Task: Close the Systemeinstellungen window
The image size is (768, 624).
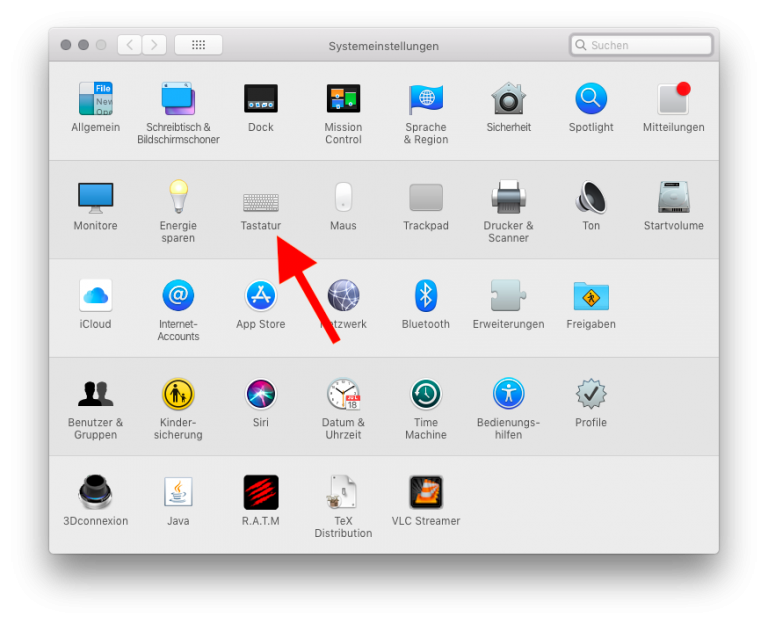Action: point(66,45)
